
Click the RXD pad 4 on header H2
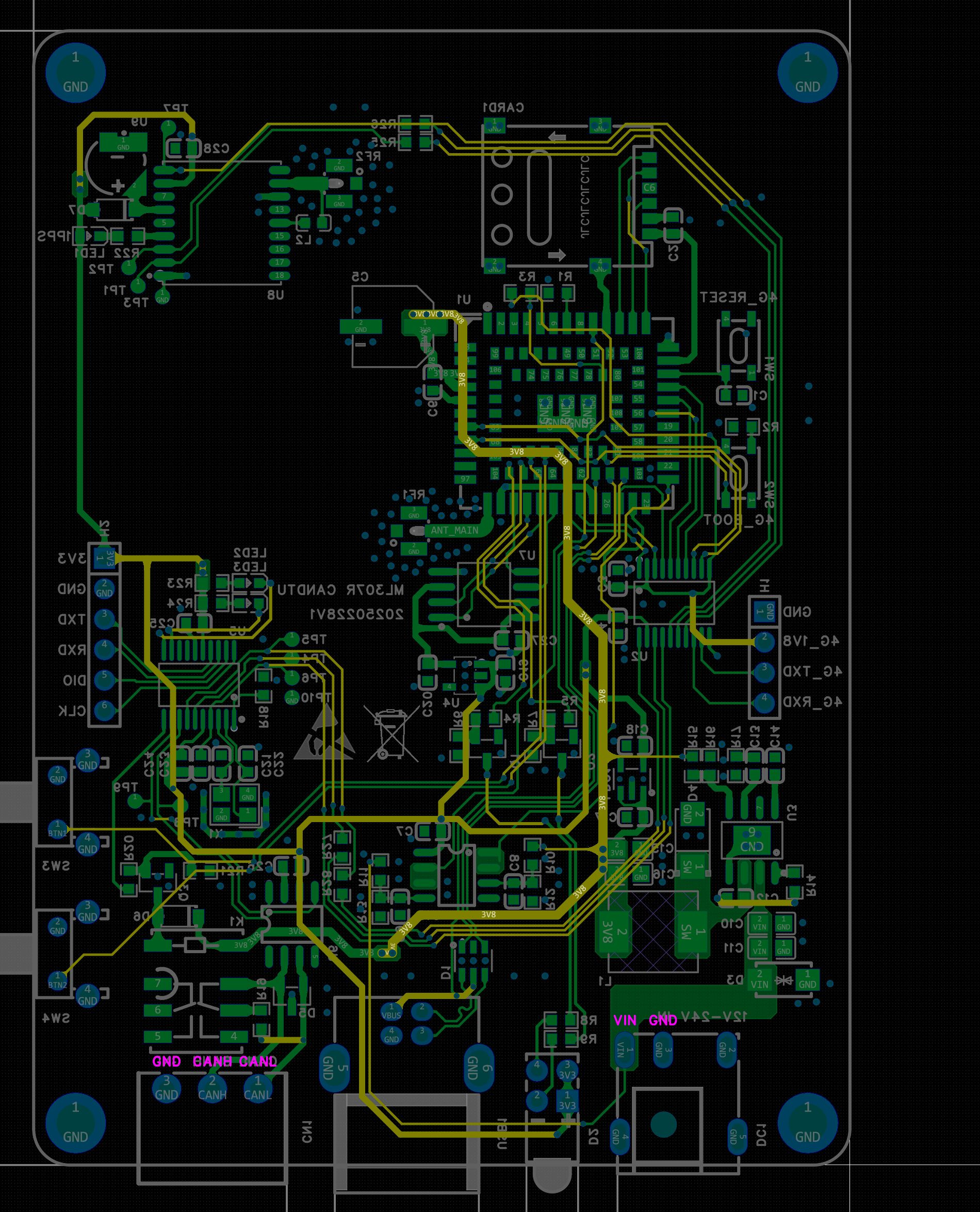[x=104, y=649]
